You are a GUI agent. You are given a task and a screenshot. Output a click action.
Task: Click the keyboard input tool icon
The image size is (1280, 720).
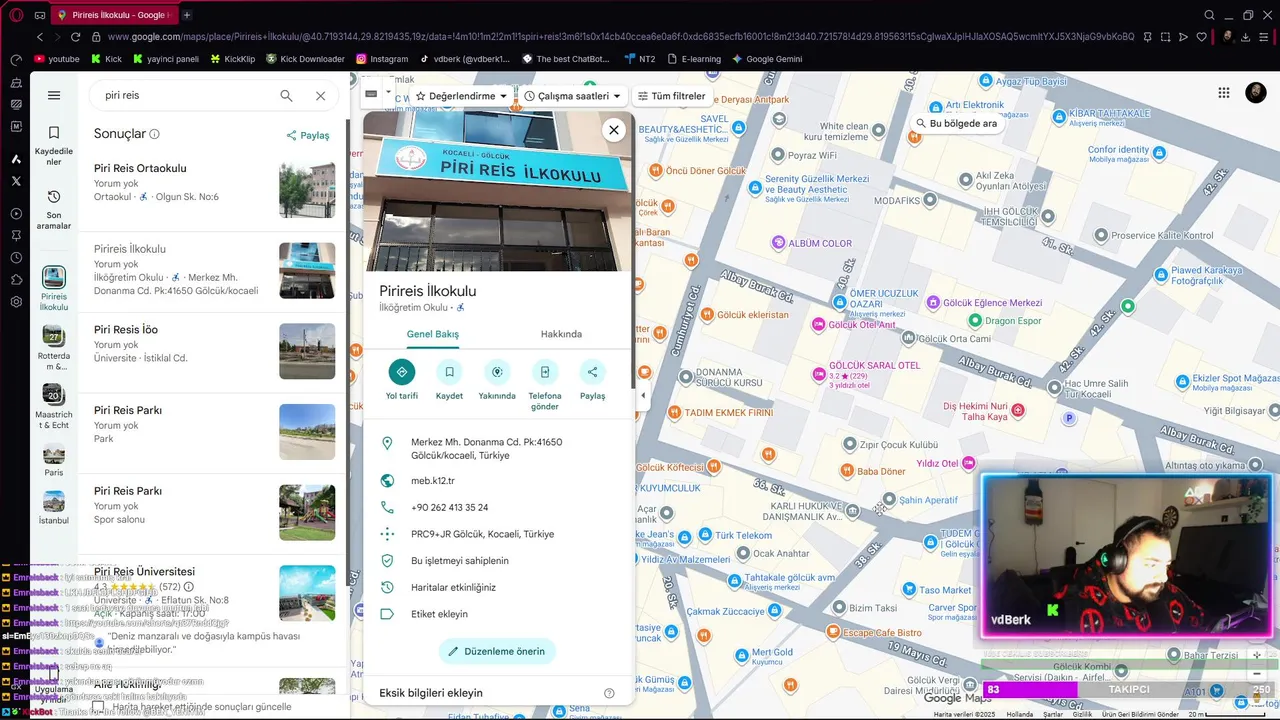371,94
